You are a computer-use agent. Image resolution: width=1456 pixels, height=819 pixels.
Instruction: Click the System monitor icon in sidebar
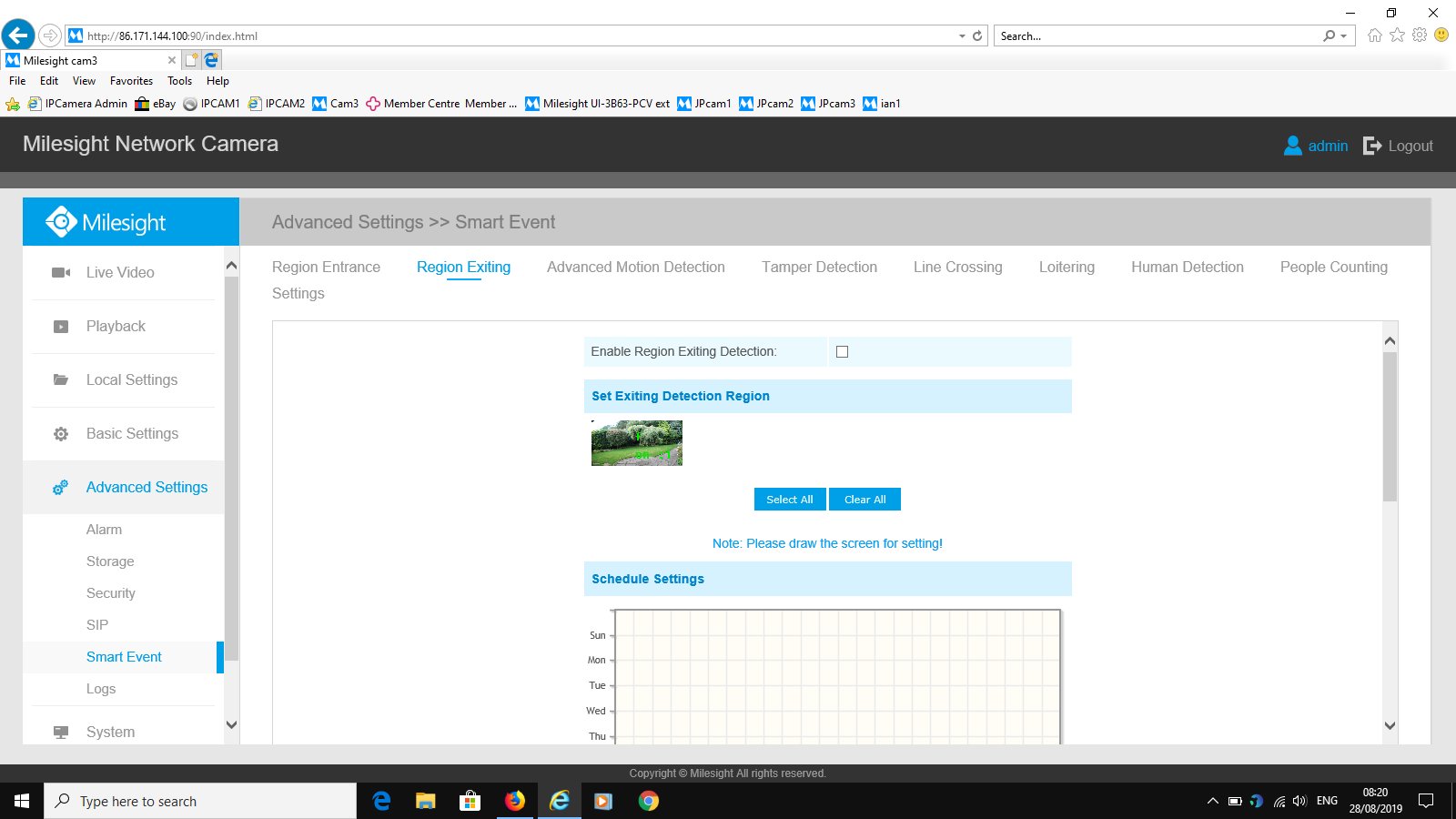coord(61,733)
